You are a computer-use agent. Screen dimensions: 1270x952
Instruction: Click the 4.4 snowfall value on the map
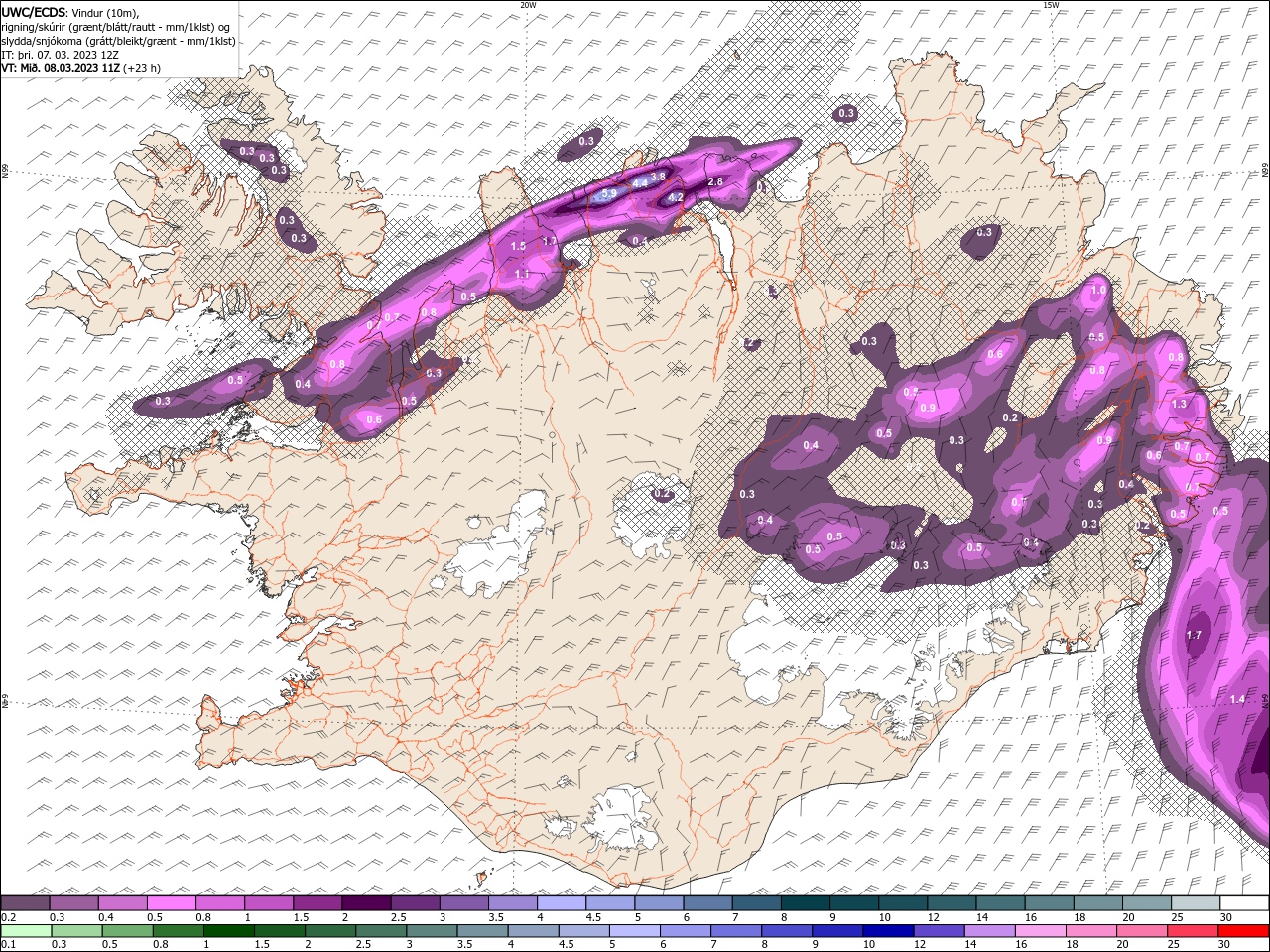[640, 183]
